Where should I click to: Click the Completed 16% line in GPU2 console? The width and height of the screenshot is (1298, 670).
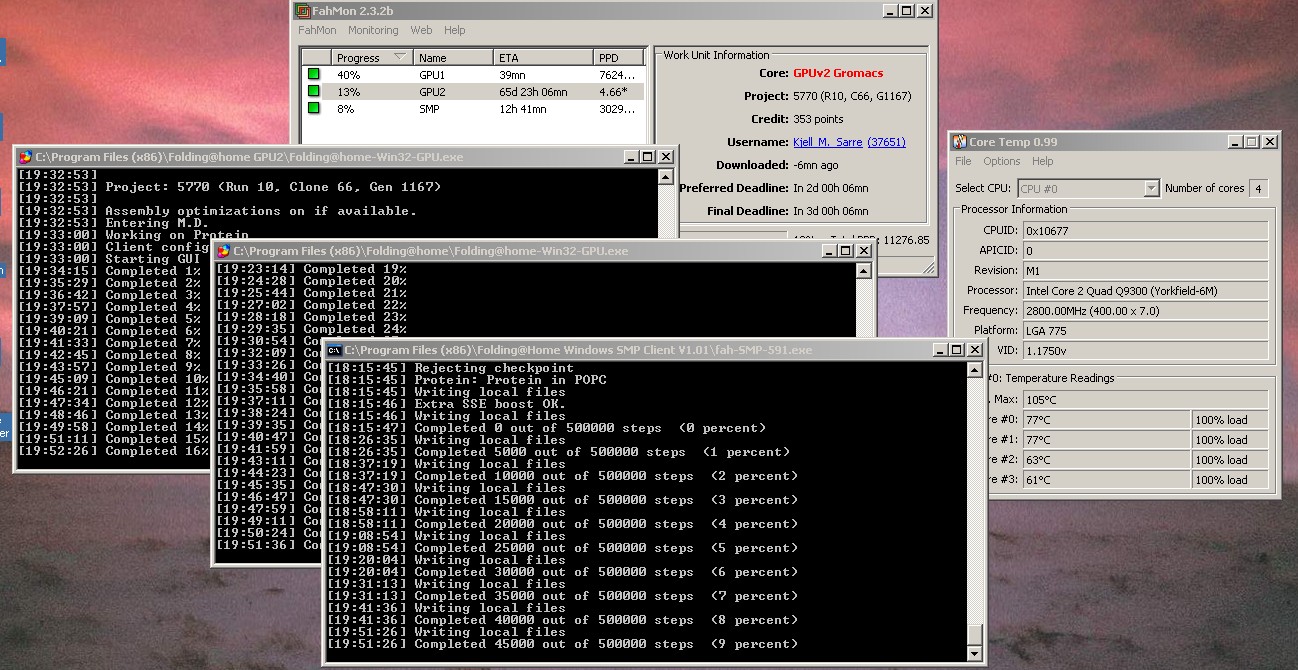113,451
